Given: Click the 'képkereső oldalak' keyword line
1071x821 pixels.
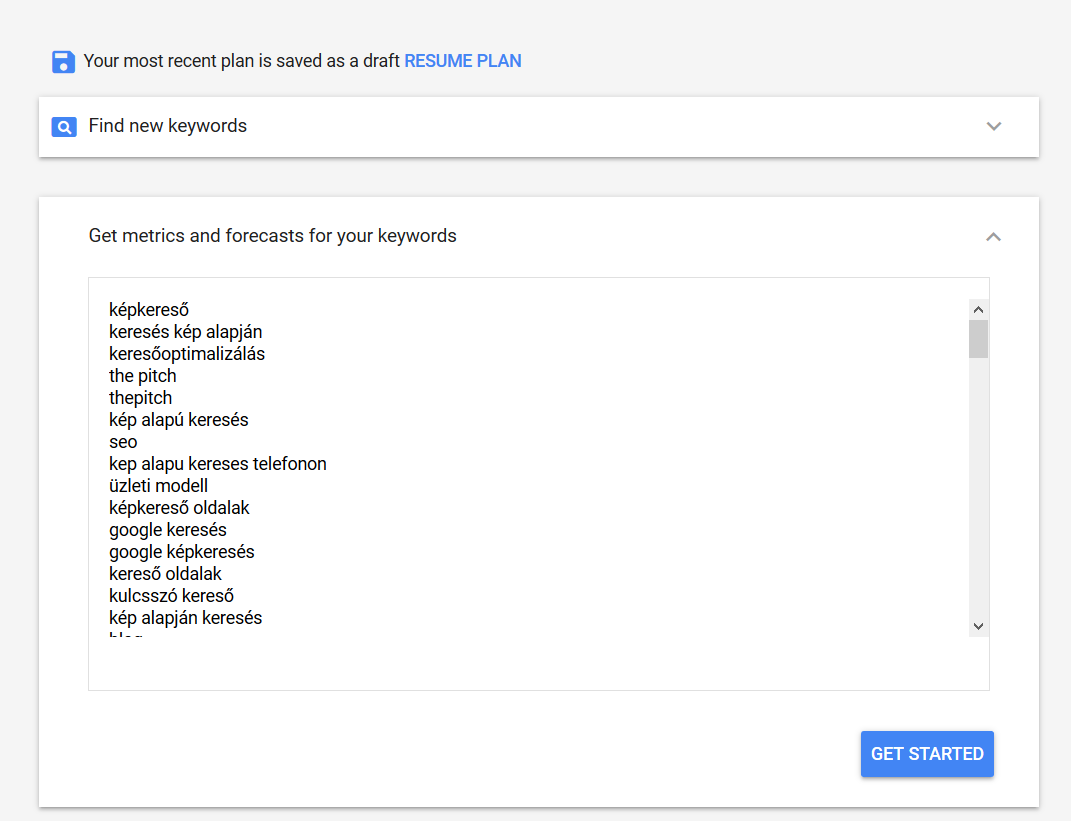Looking at the screenshot, I should pos(180,507).
